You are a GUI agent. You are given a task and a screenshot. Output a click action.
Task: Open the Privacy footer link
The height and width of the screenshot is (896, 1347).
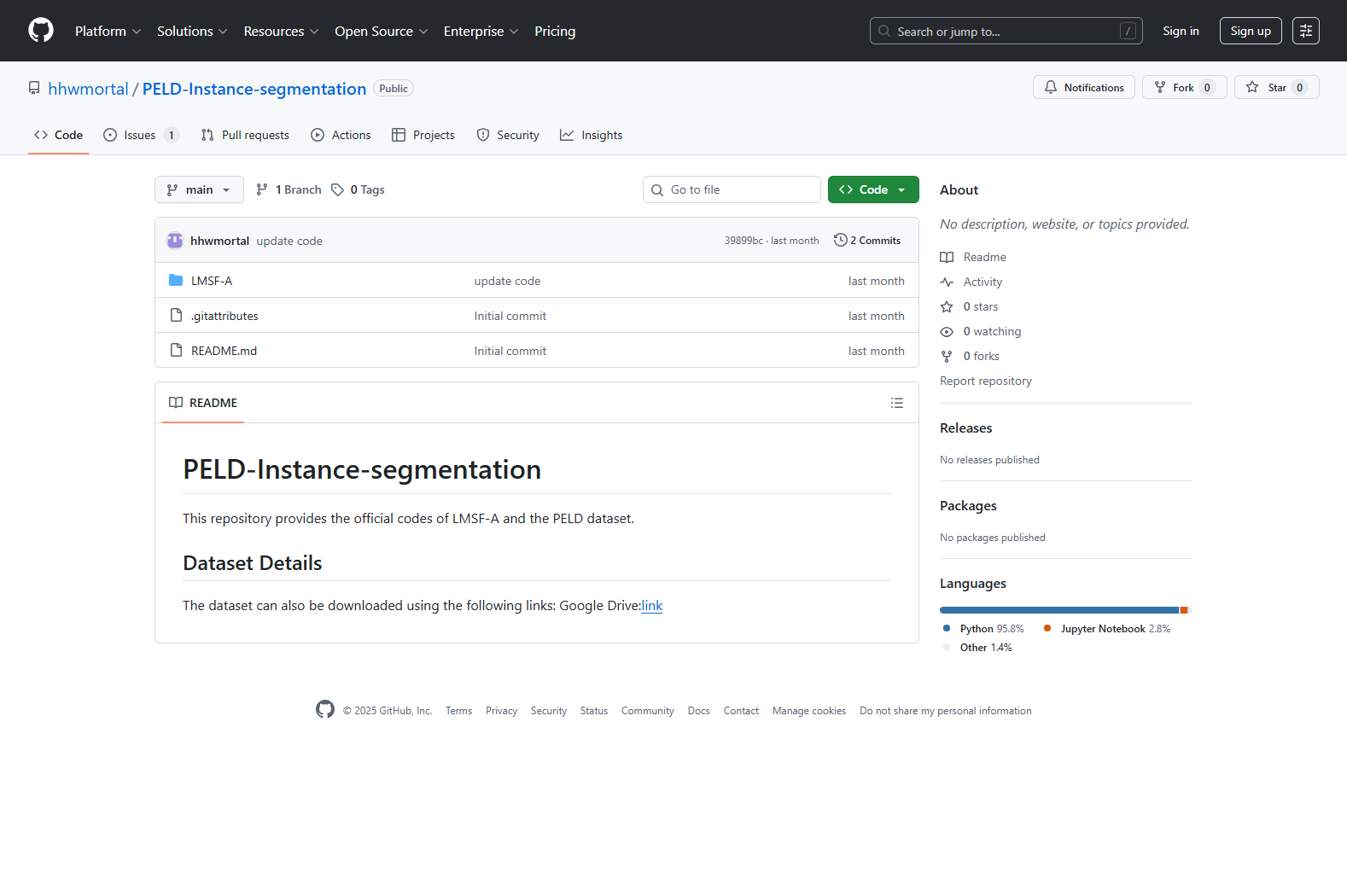pos(502,711)
